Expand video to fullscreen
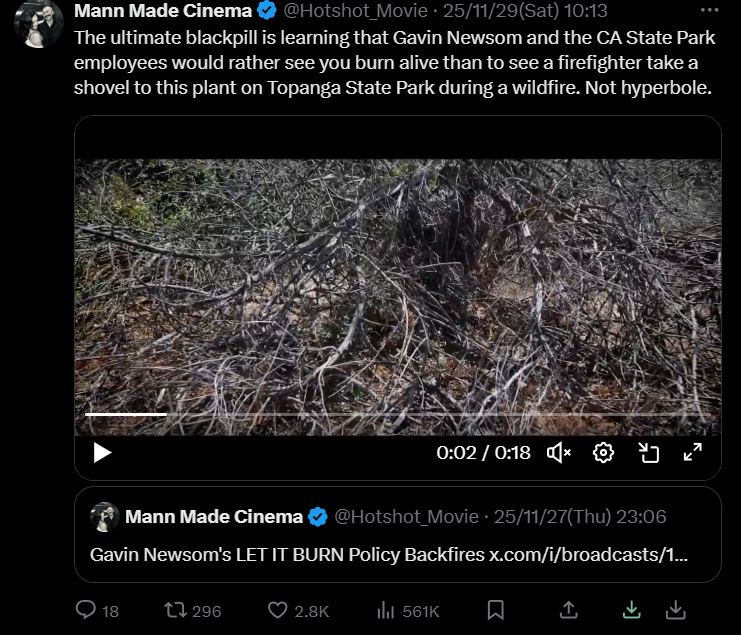 pyautogui.click(x=693, y=452)
